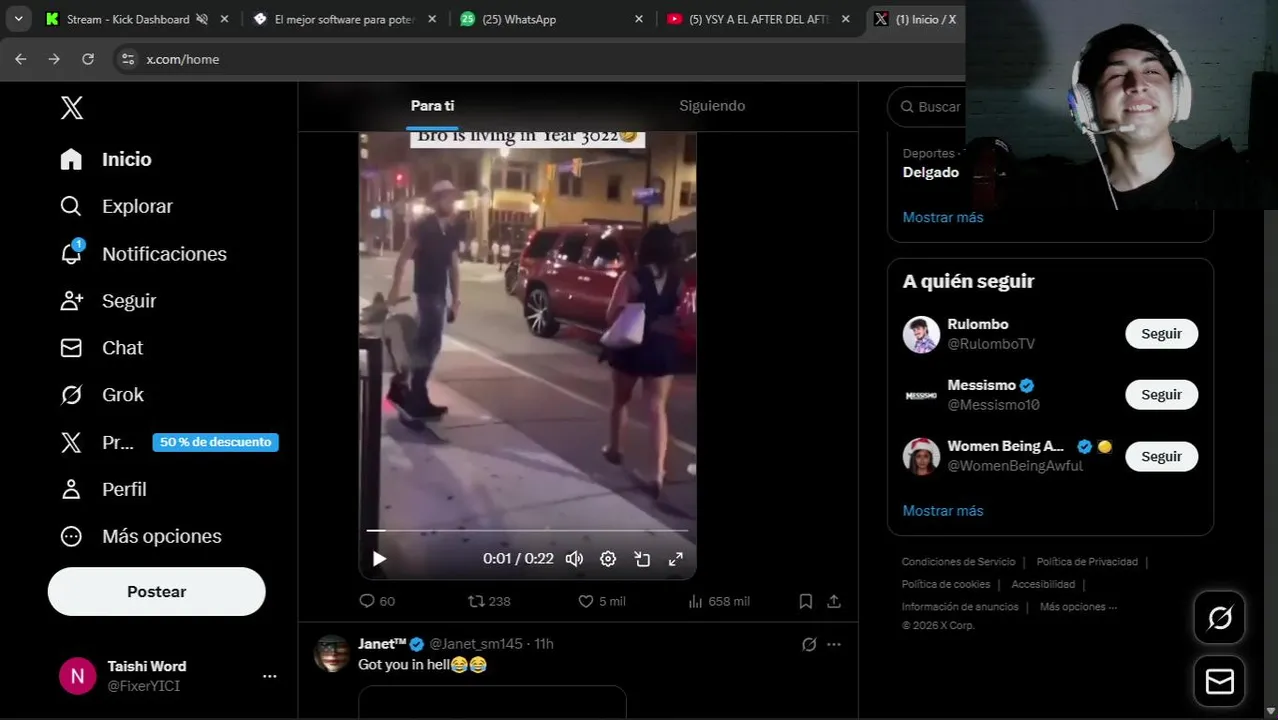1278x720 pixels.
Task: Switch to the Para ti tab
Action: click(432, 106)
